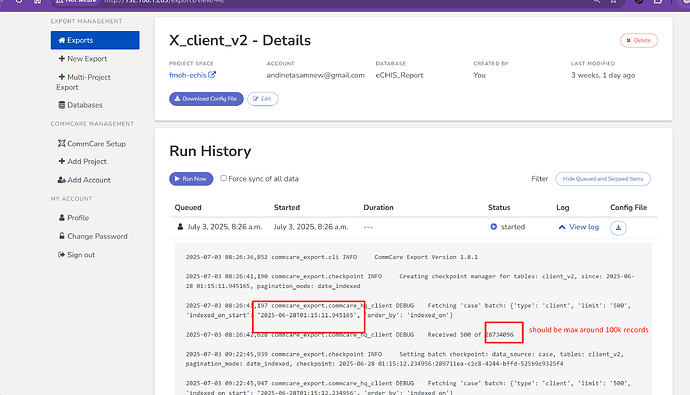
Task: Click the eCHIS_Report database value
Action: coord(399,75)
